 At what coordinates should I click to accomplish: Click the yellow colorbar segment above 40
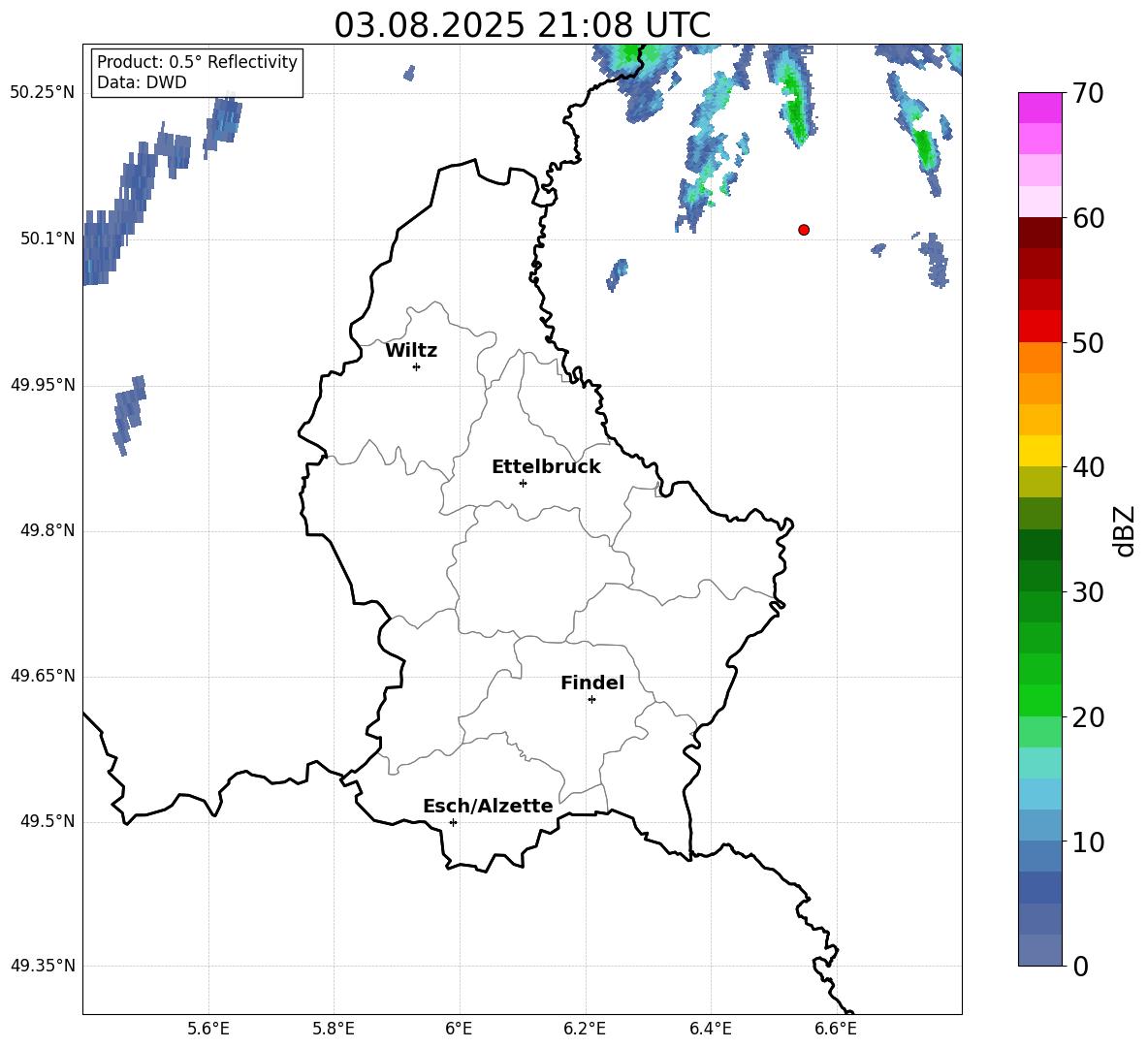pos(1039,451)
